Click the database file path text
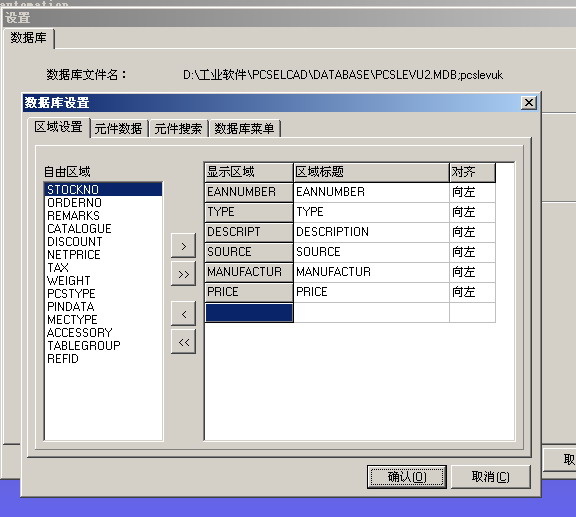Screen dimensions: 576x517 343,75
